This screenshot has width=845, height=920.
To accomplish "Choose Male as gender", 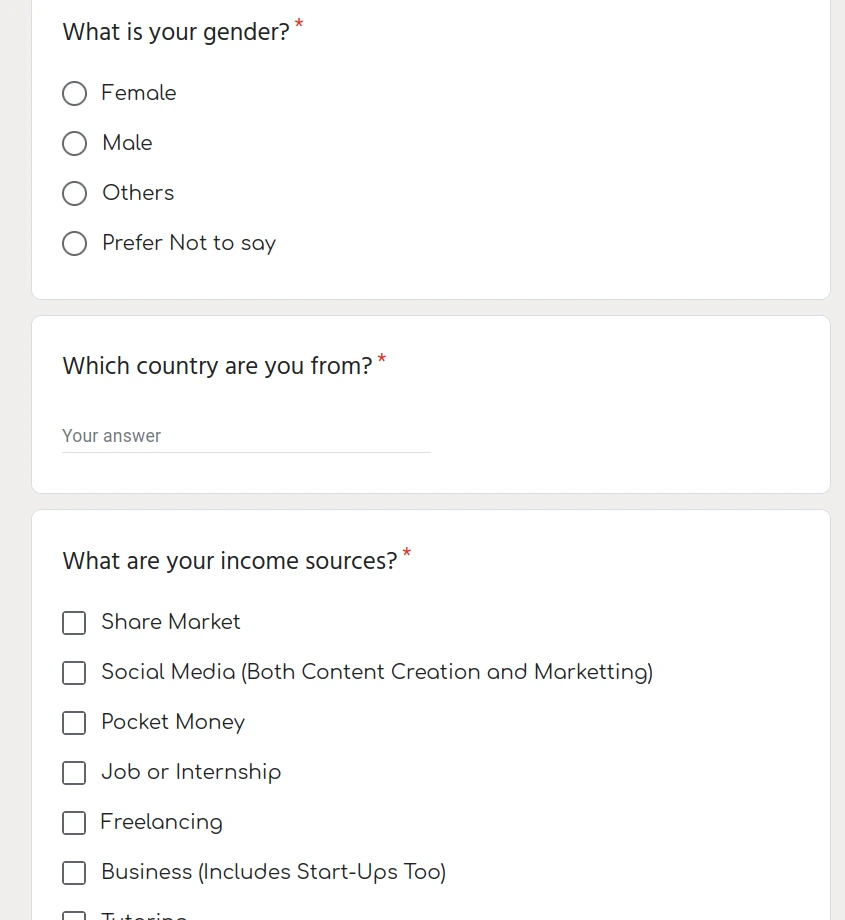I will pyautogui.click(x=75, y=143).
